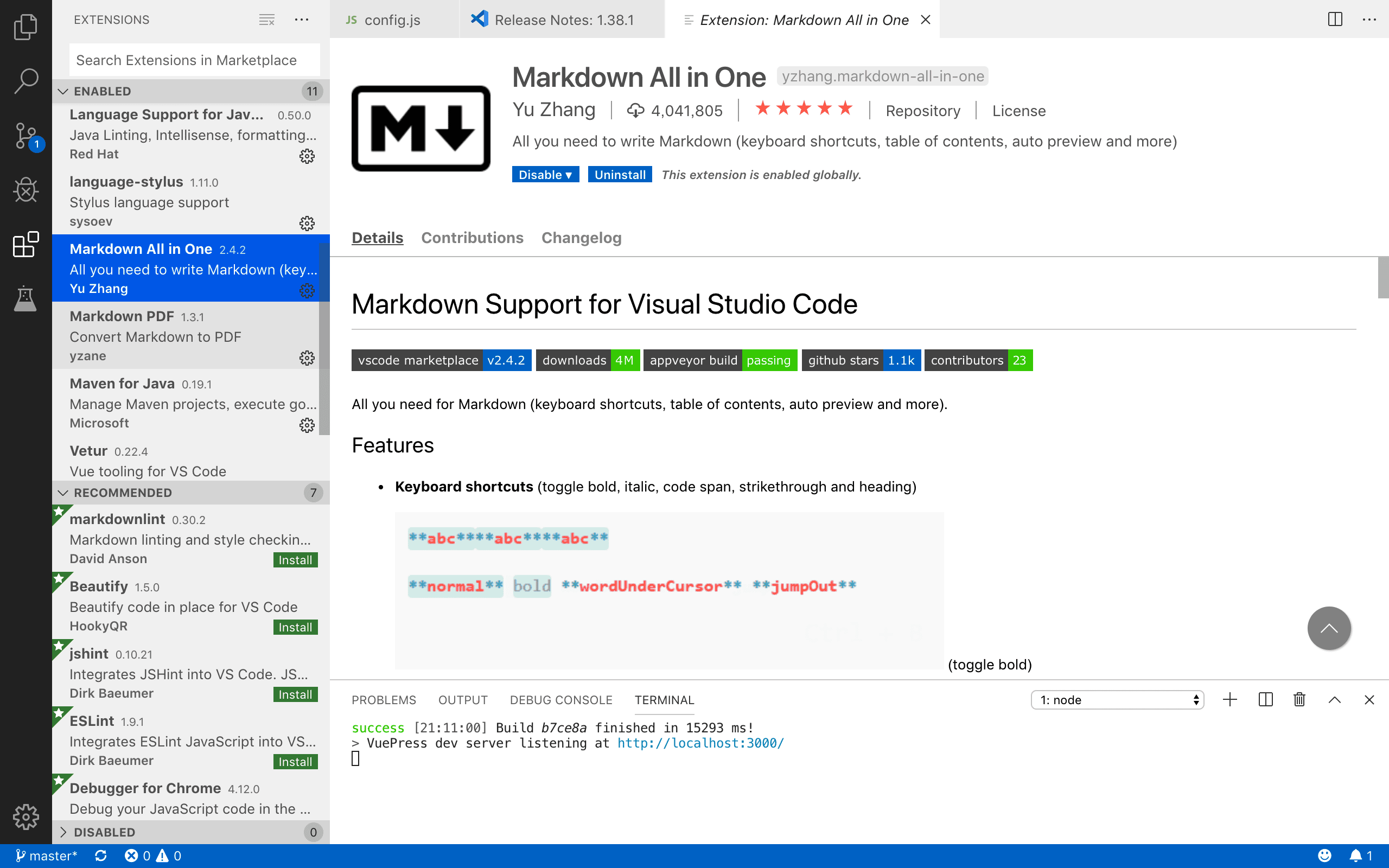Open the localhost:3000 link in terminal
This screenshot has width=1389, height=868.
click(x=700, y=743)
